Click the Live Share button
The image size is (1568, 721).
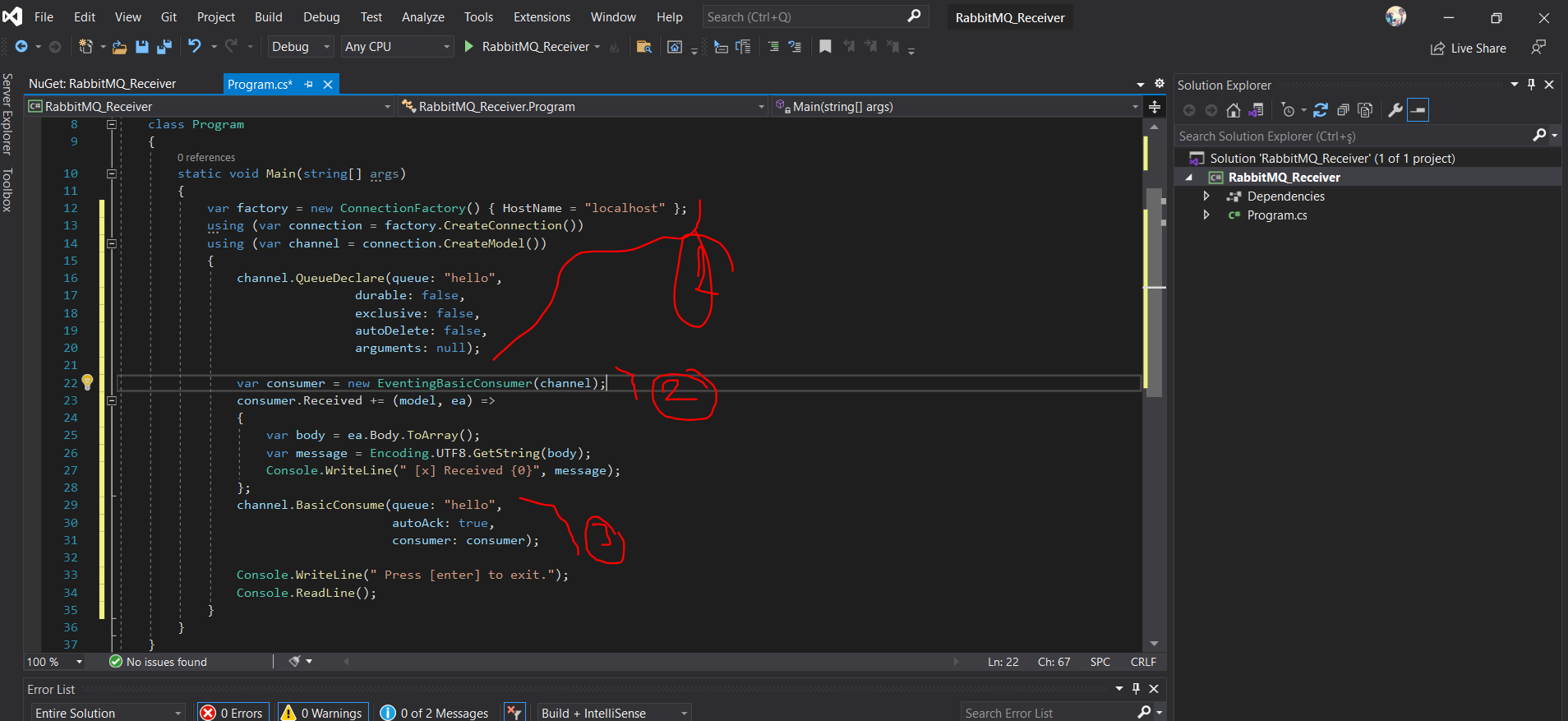pyautogui.click(x=1469, y=49)
